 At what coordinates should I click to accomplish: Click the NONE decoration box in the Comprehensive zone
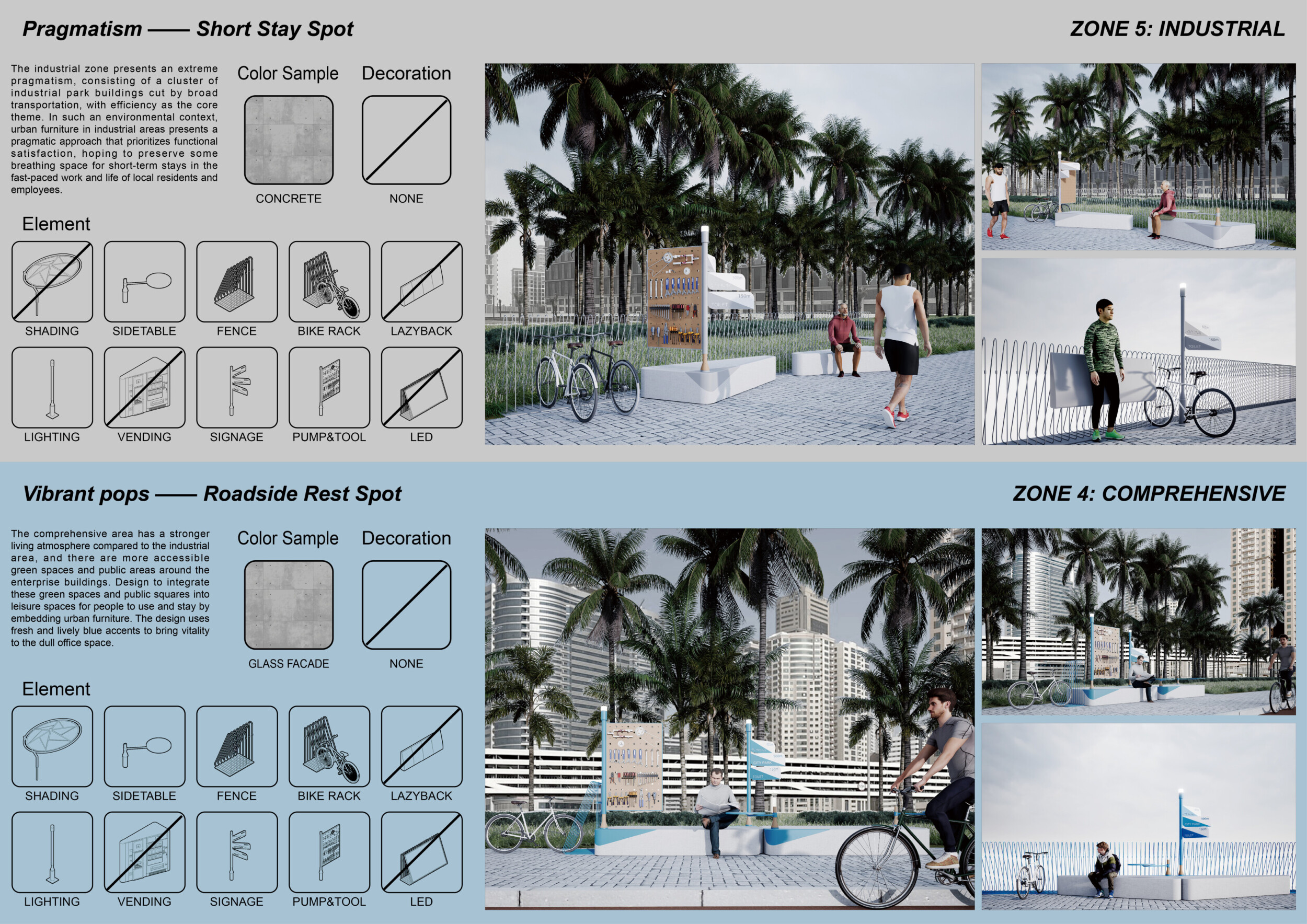coord(406,605)
